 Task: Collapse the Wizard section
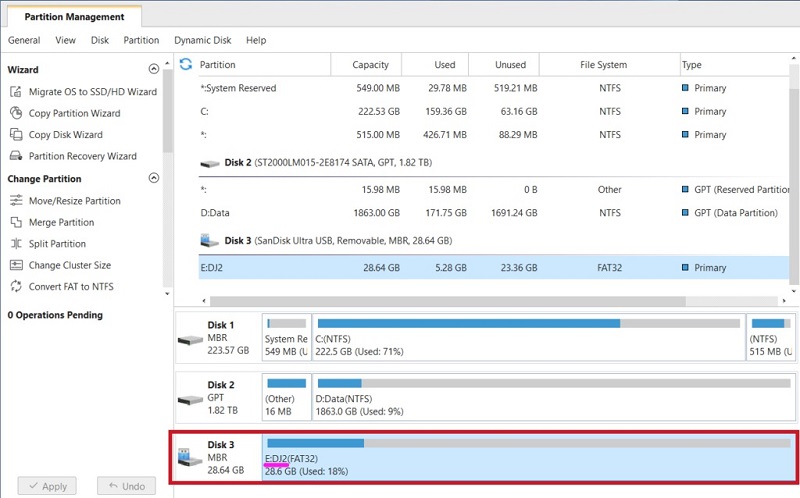[153, 70]
